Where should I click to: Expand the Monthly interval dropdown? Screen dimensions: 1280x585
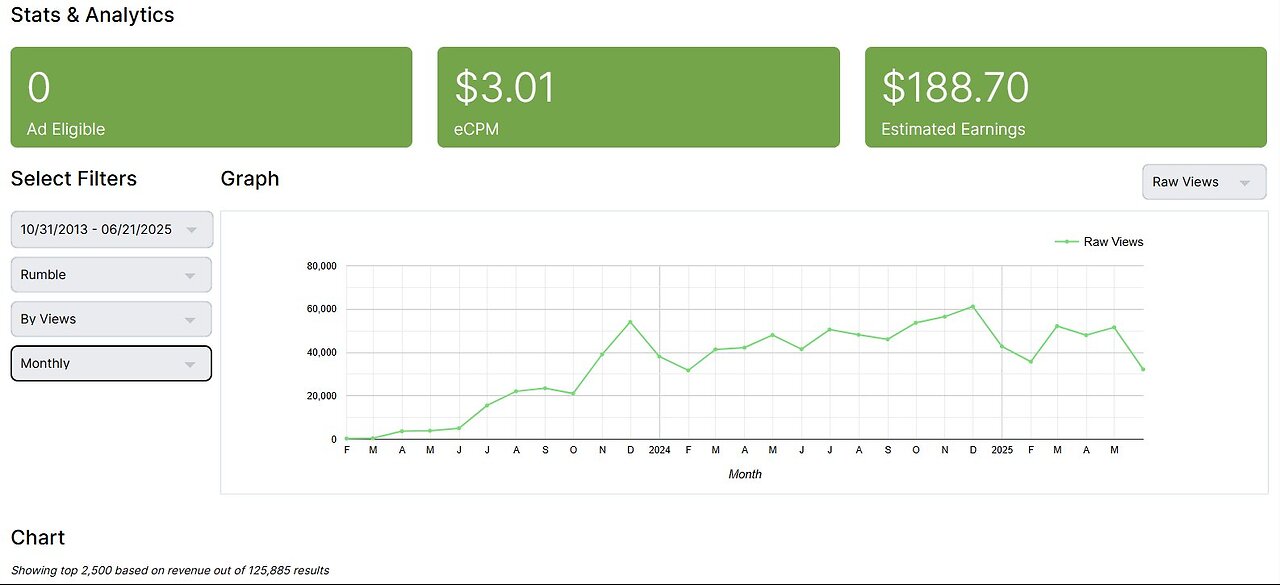111,363
